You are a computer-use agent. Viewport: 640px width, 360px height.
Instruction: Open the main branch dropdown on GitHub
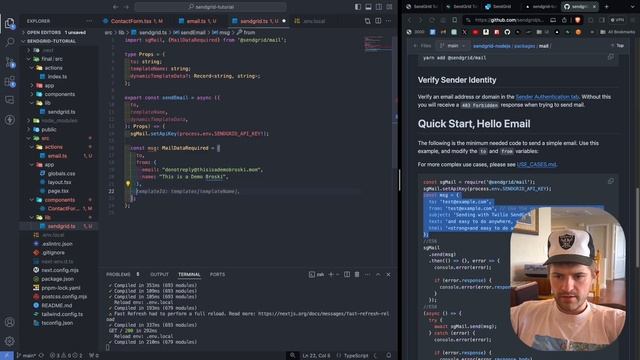coord(453,46)
